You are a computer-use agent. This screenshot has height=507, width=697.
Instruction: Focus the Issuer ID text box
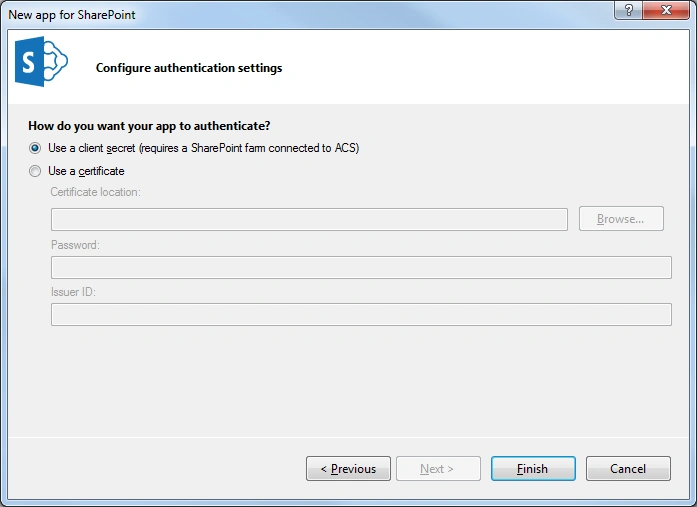[x=361, y=315]
